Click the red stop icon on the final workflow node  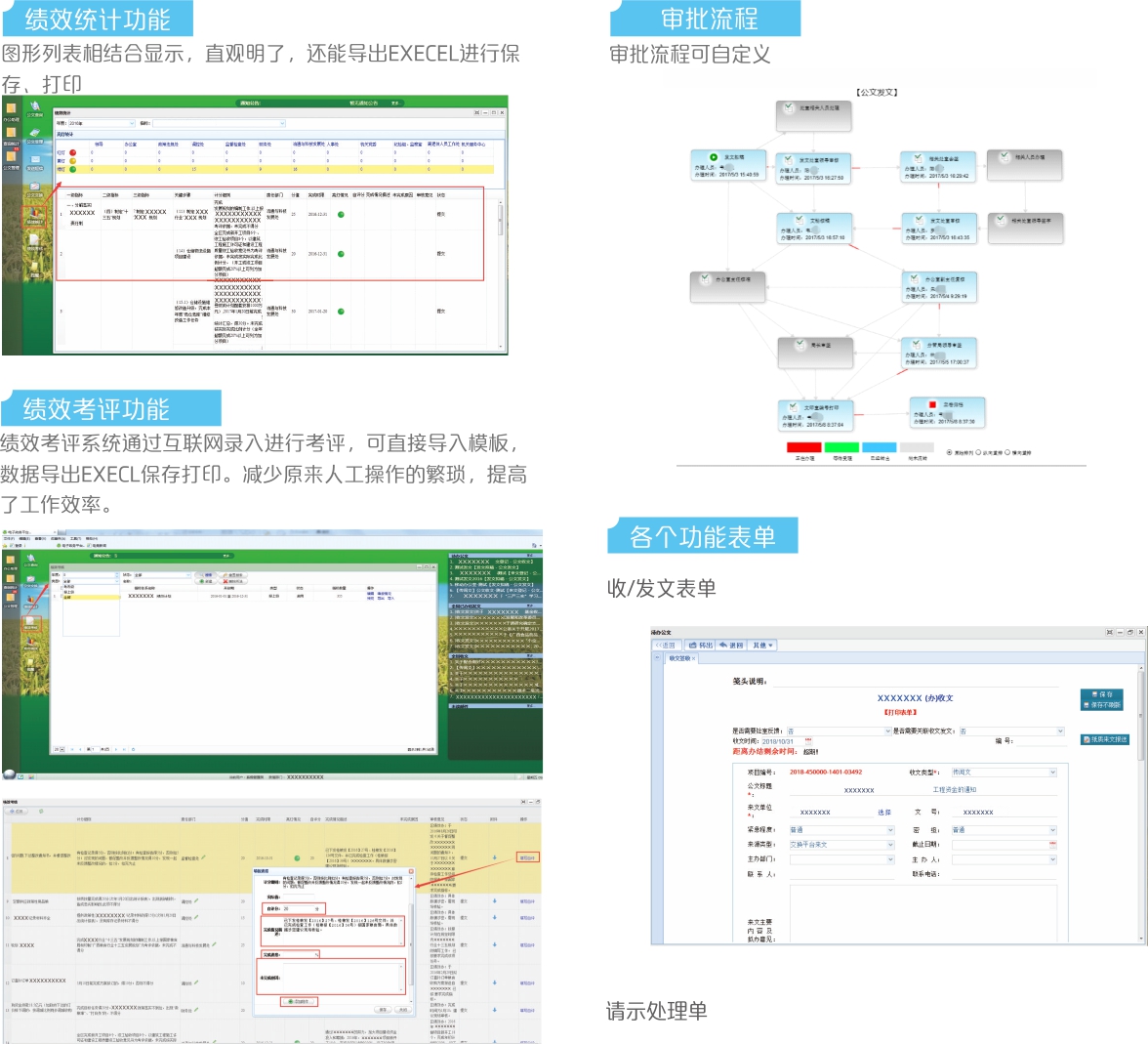[x=932, y=403]
